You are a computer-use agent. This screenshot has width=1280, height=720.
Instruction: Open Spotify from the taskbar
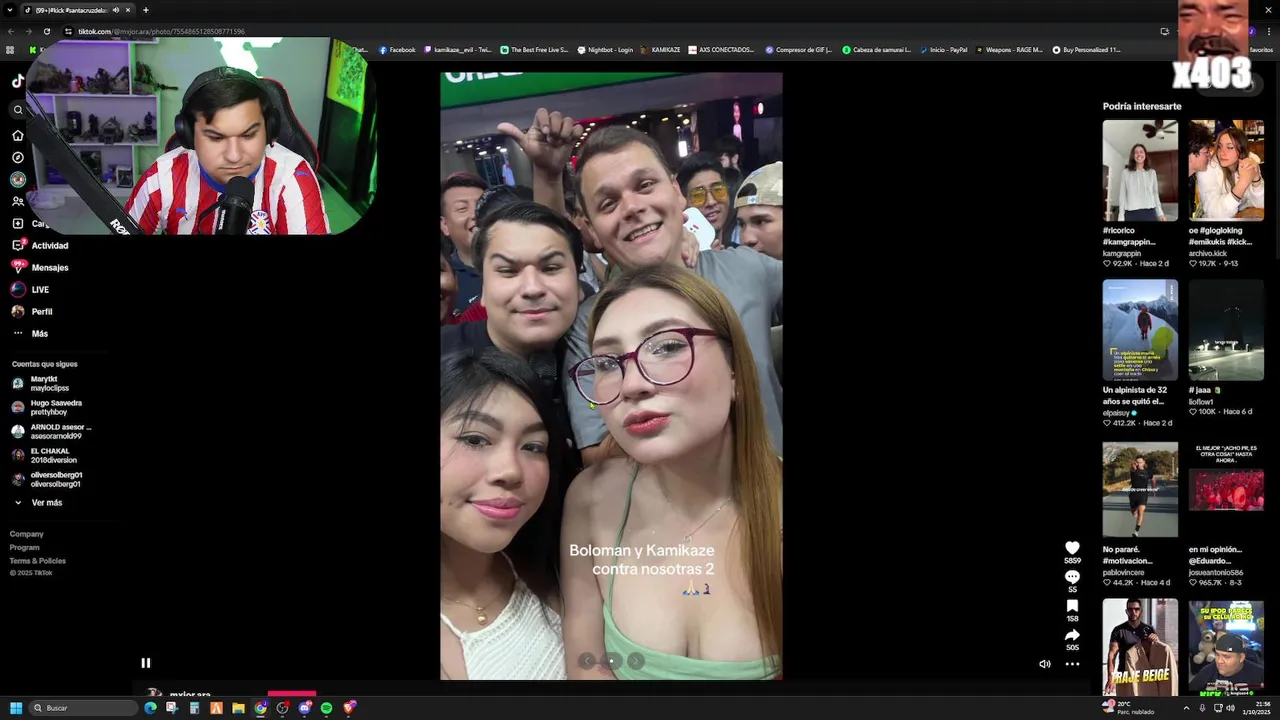[x=326, y=708]
